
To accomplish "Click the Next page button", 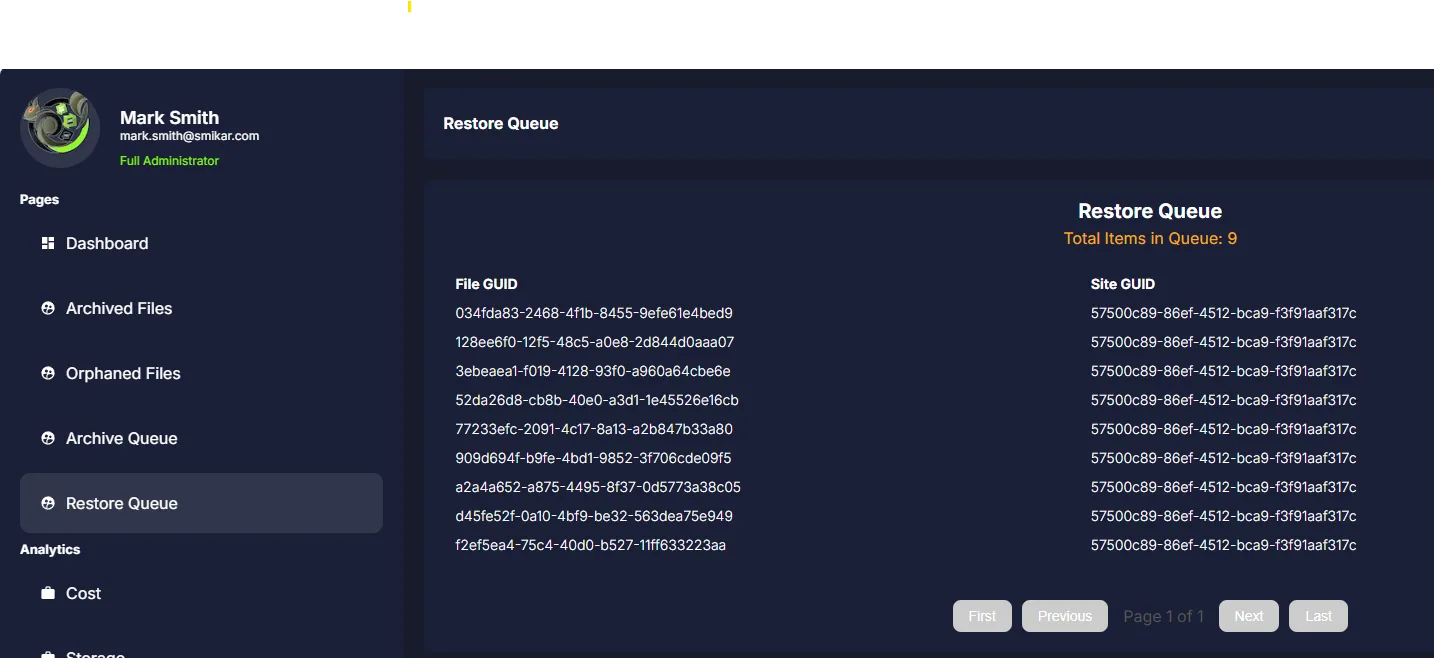I will pos(1248,616).
